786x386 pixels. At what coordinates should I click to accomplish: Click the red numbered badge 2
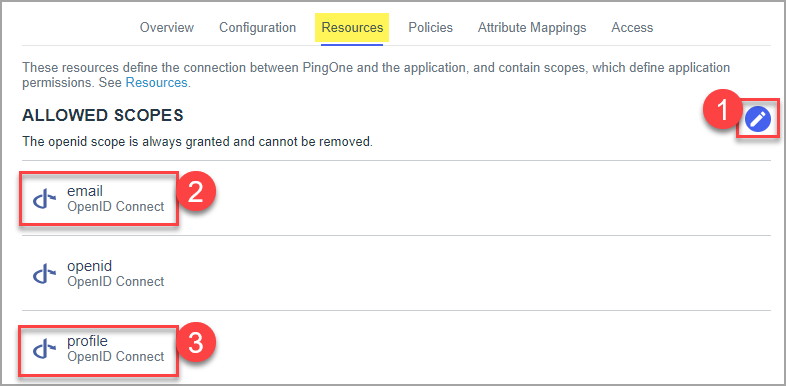[195, 192]
